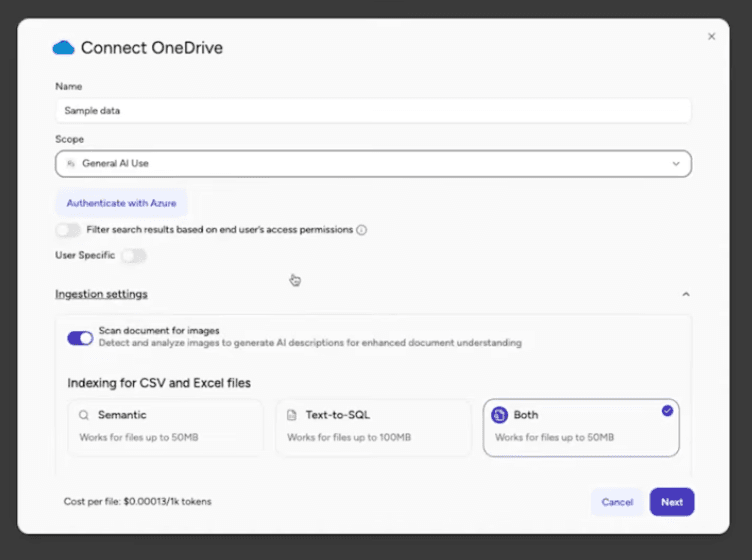Click the Scope field label

tap(70, 139)
